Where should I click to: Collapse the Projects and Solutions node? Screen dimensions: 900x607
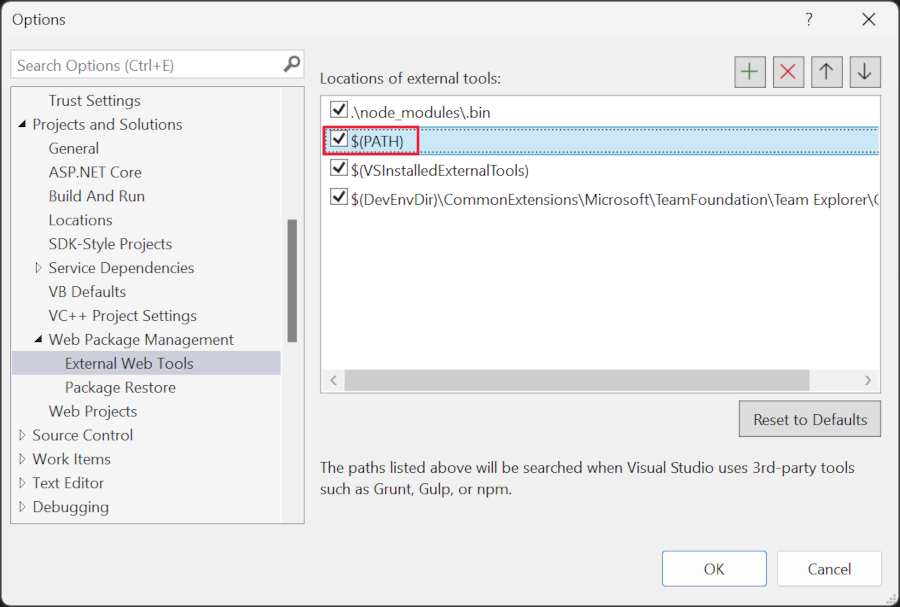click(x=22, y=124)
